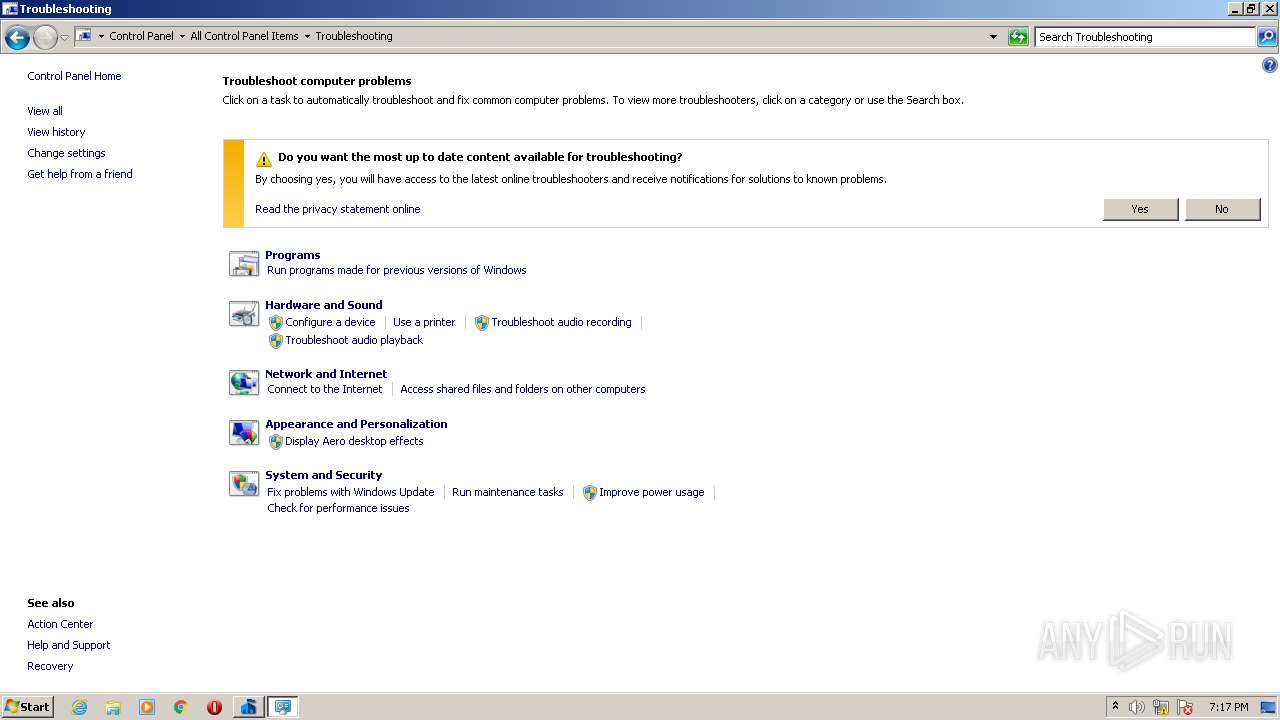Open Read the privacy statement online

[x=337, y=209]
